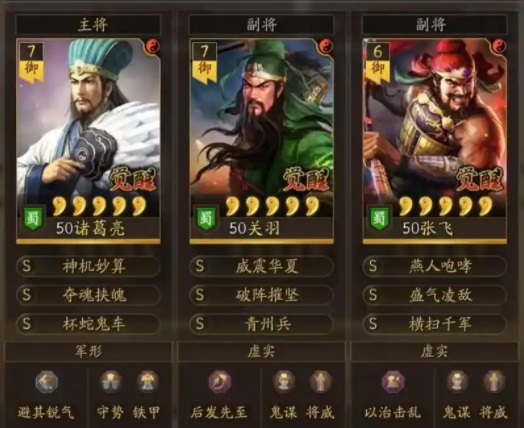Select 鬼谋 icon under 关羽
Viewport: 524px width, 428px height.
click(x=284, y=382)
